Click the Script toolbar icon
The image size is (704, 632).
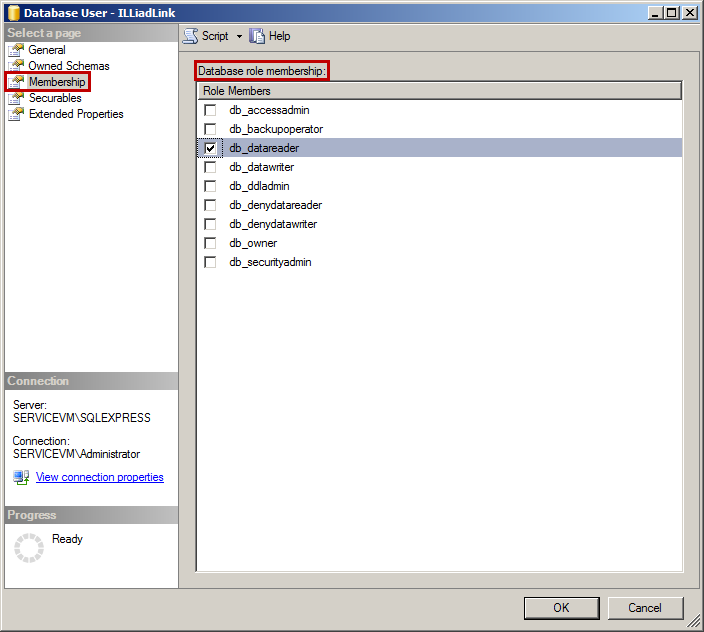coord(190,36)
